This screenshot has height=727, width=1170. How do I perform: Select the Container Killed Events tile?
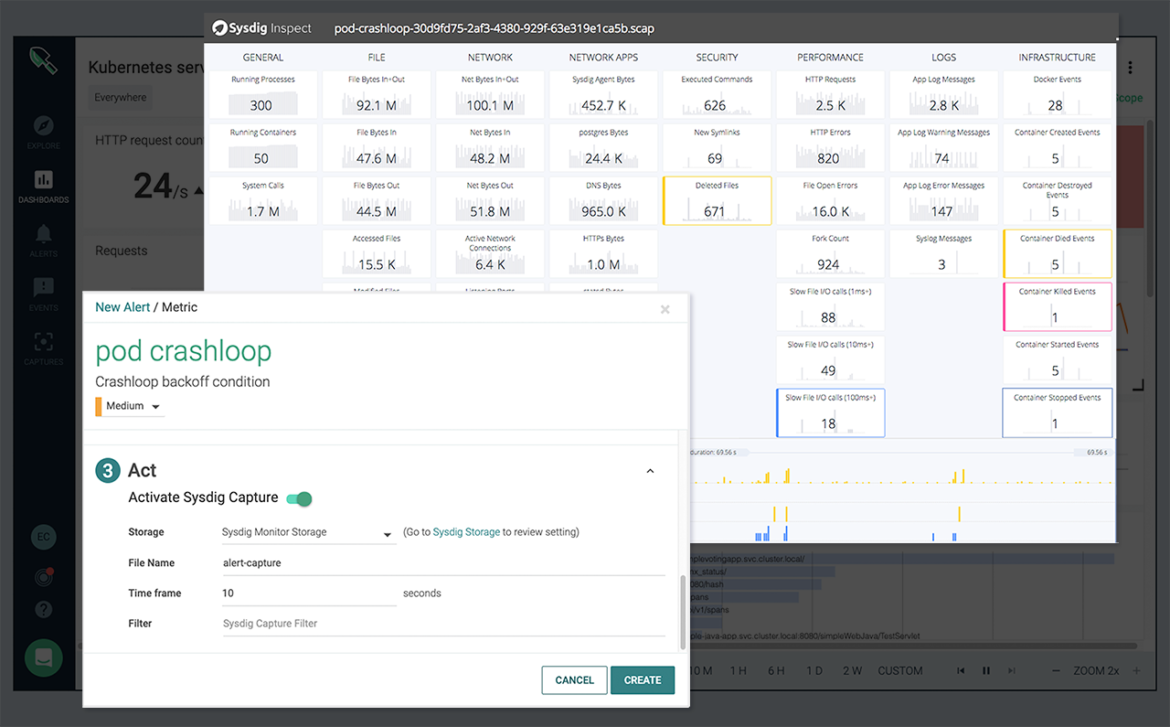click(1057, 307)
